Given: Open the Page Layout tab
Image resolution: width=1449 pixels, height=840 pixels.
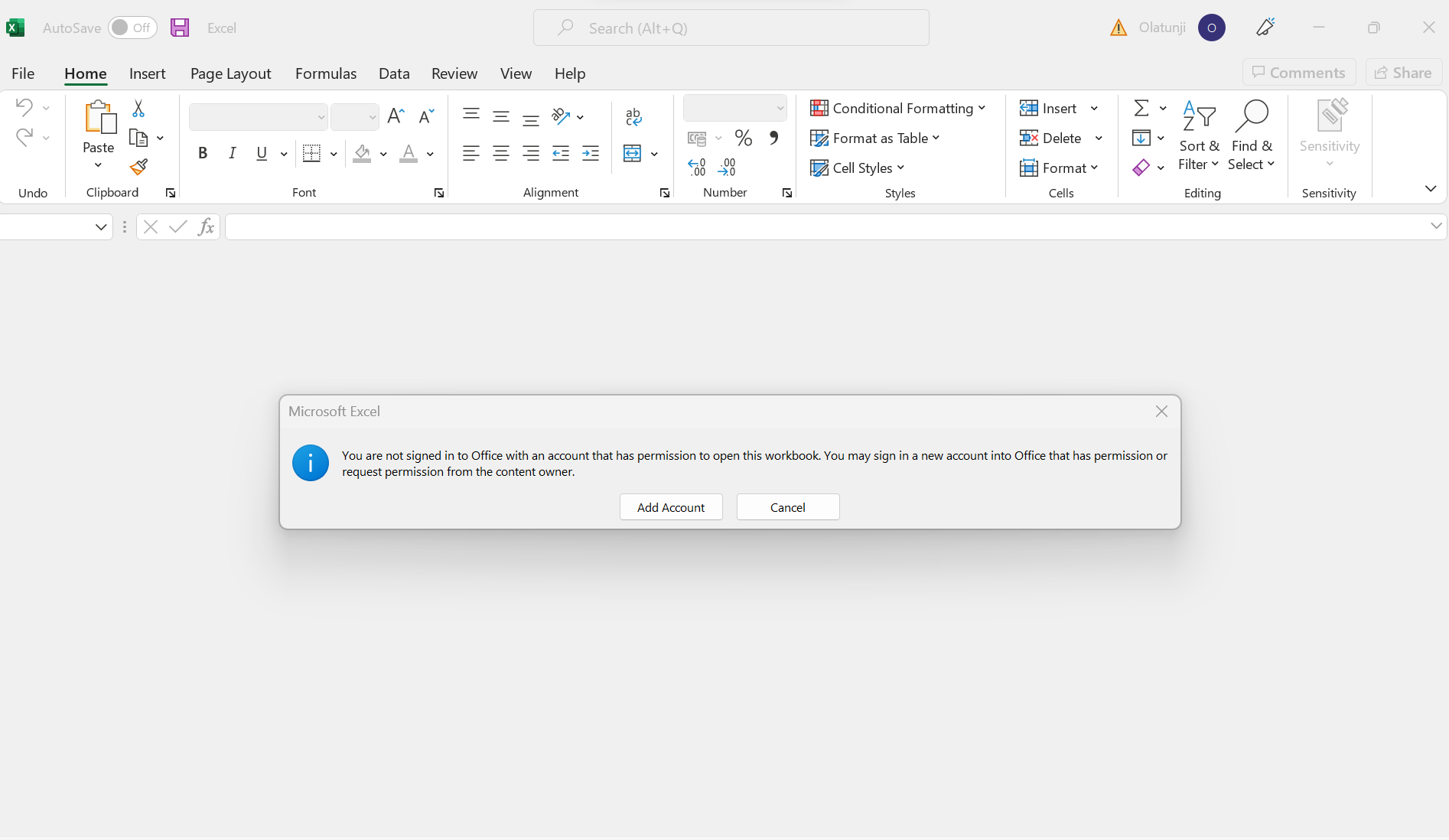Looking at the screenshot, I should click(x=230, y=73).
